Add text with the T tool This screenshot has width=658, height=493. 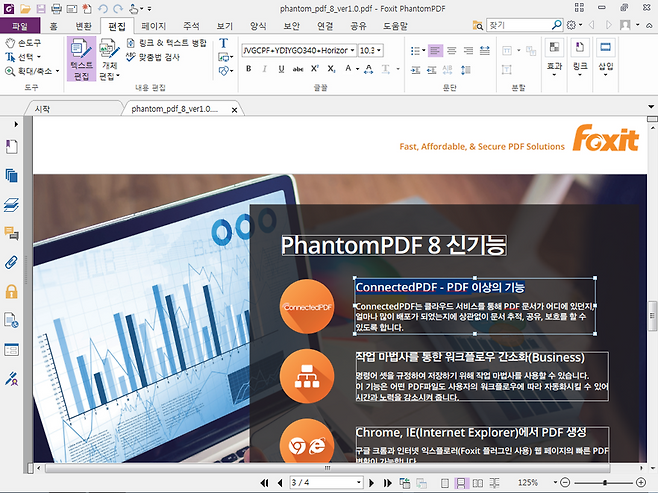point(224,43)
